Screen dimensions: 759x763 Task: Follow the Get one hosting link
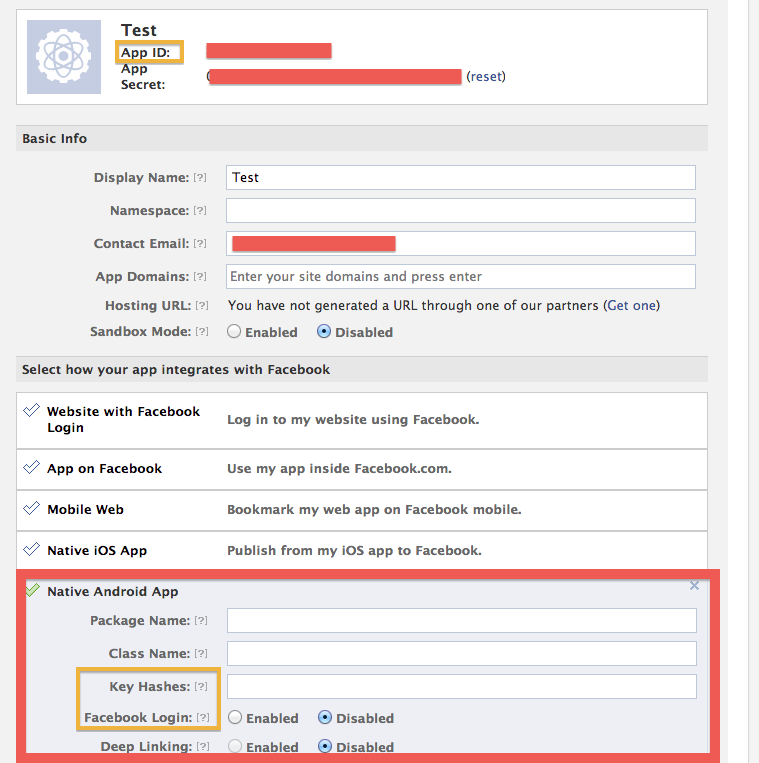[632, 306]
